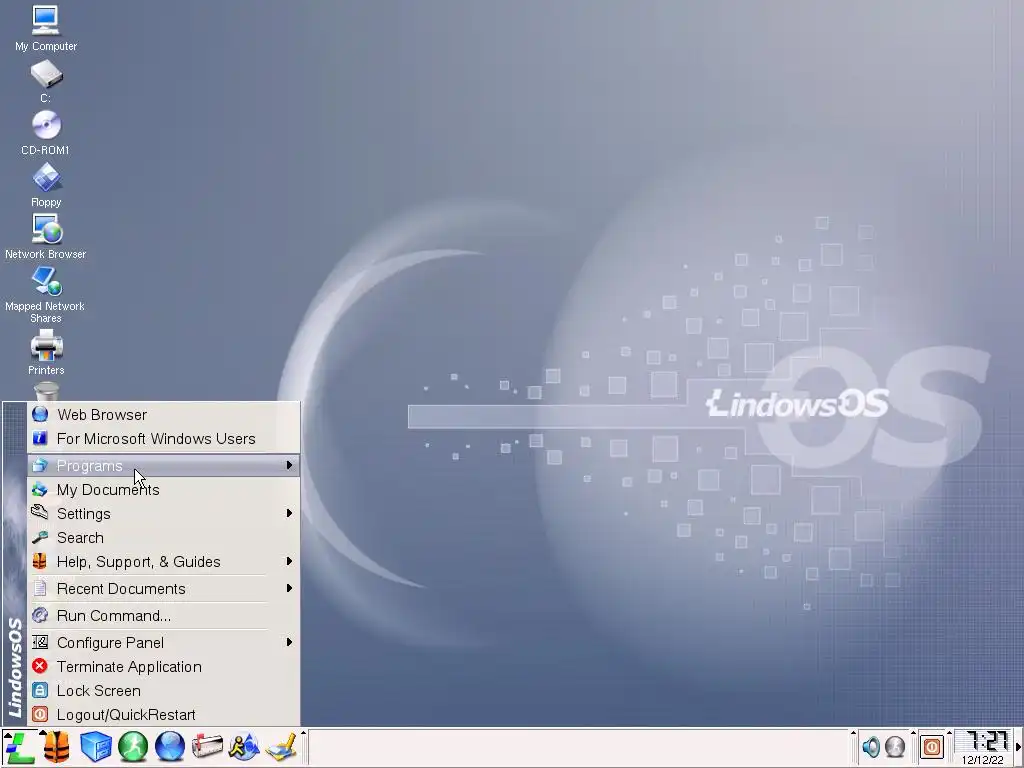Screen dimensions: 1024x768
Task: Expand the Recent Documents submenu
Action: coord(164,589)
